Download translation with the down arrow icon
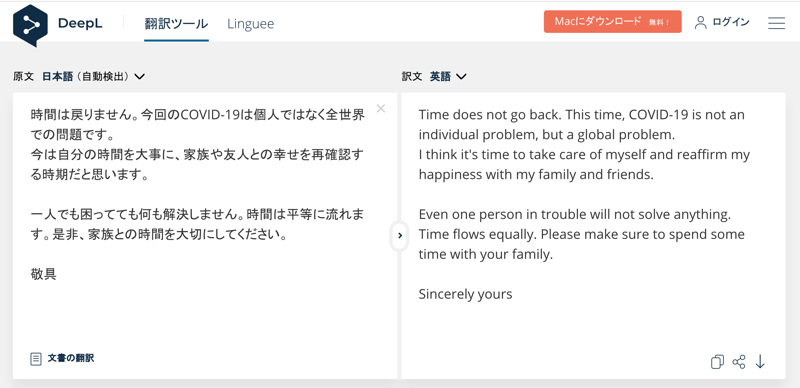Image resolution: width=800 pixels, height=388 pixels. click(x=760, y=362)
